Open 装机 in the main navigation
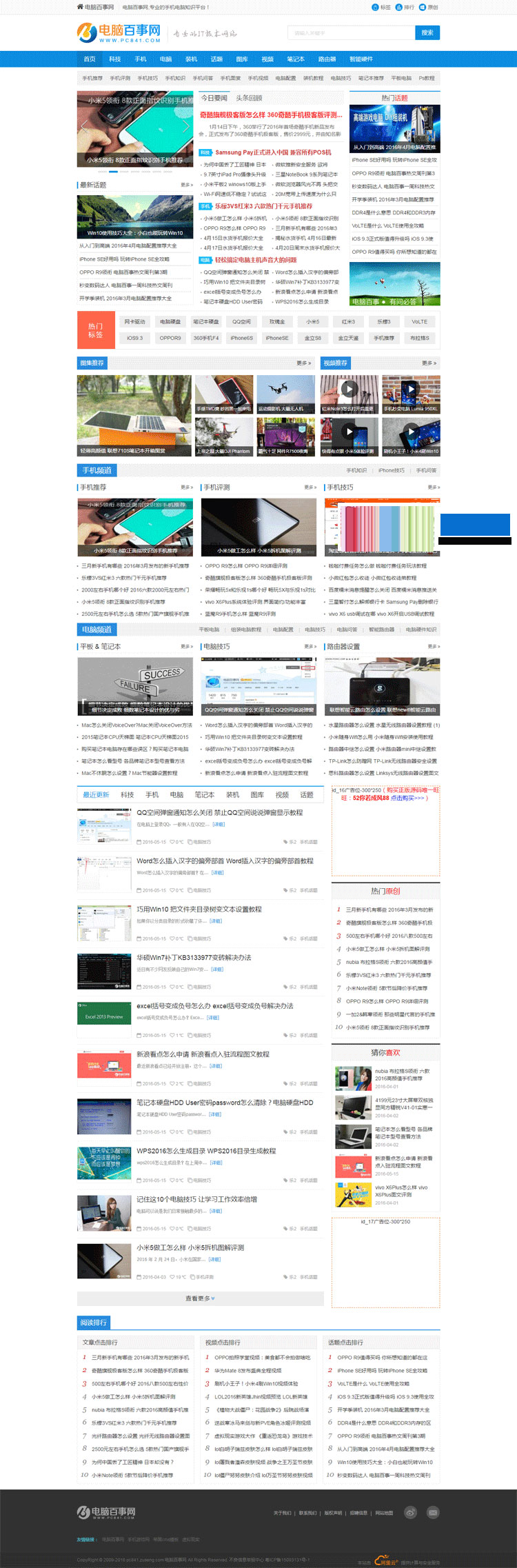Image resolution: width=517 pixels, height=1568 pixels. pyautogui.click(x=192, y=59)
